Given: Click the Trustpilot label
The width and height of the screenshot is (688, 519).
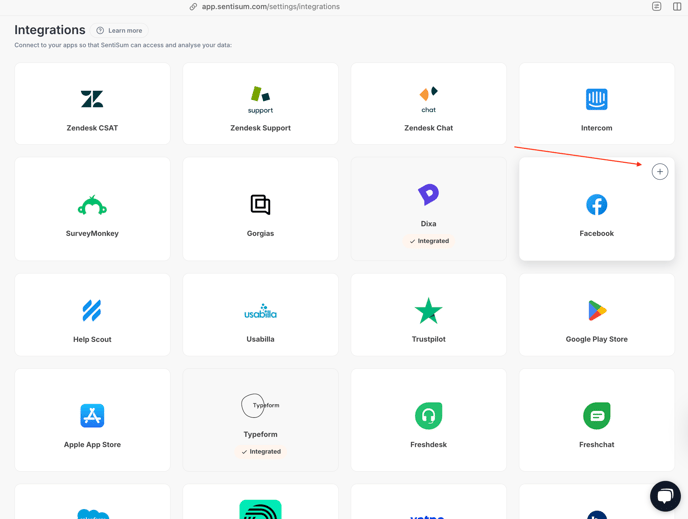Looking at the screenshot, I should point(429,339).
